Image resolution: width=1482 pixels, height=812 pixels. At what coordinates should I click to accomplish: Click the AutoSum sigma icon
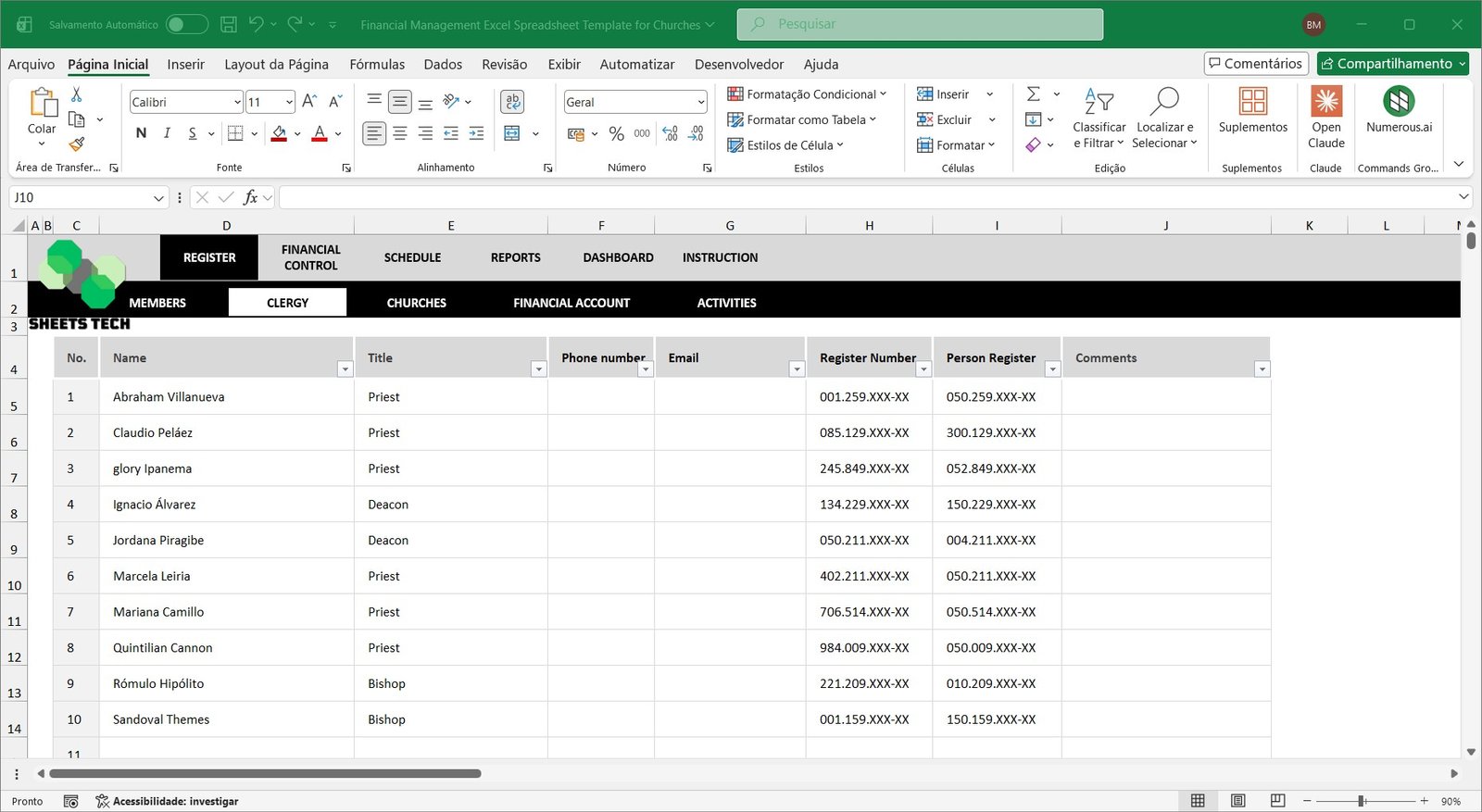[x=1034, y=94]
